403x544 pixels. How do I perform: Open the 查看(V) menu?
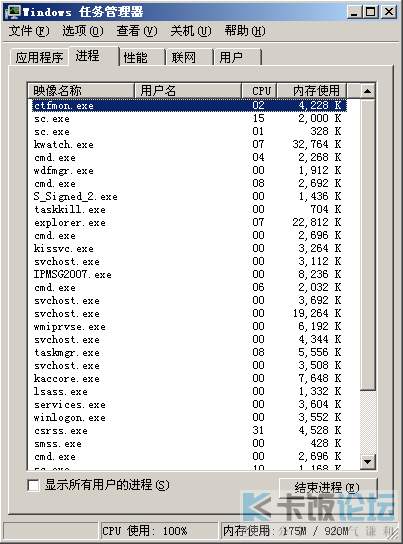click(137, 31)
